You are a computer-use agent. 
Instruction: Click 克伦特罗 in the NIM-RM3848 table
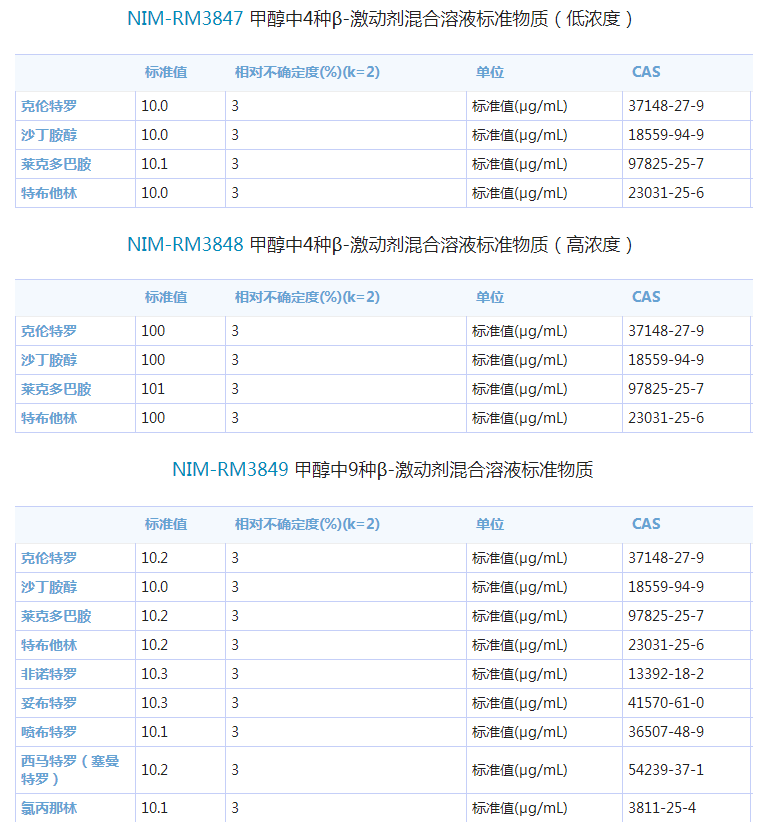pos(49,331)
